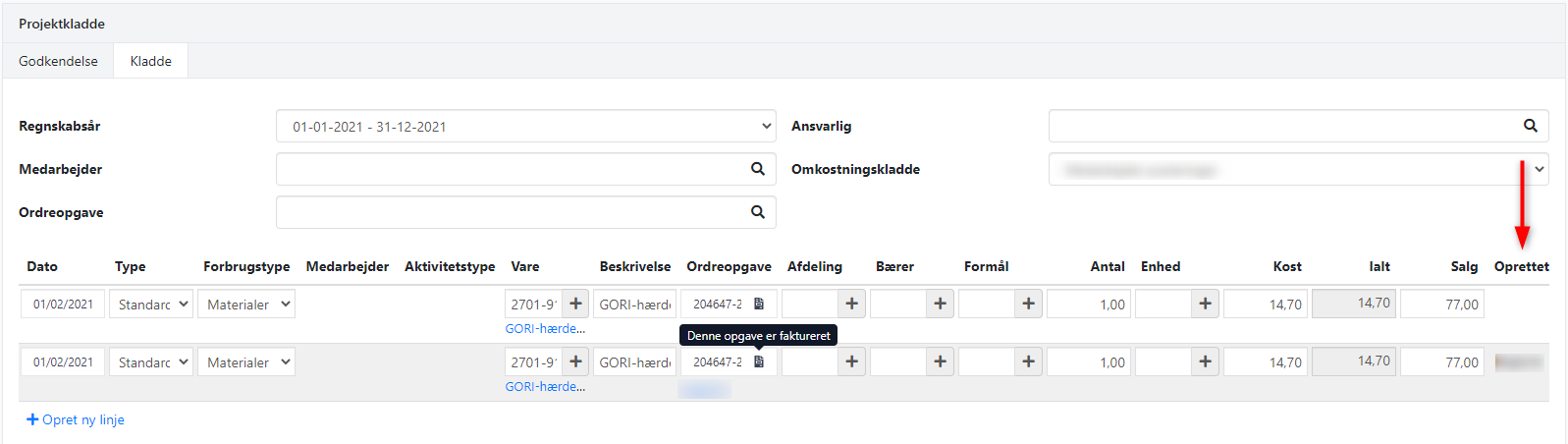Click the first row GORI-hærde... link
Screen dimensions: 1568x444
click(545, 329)
